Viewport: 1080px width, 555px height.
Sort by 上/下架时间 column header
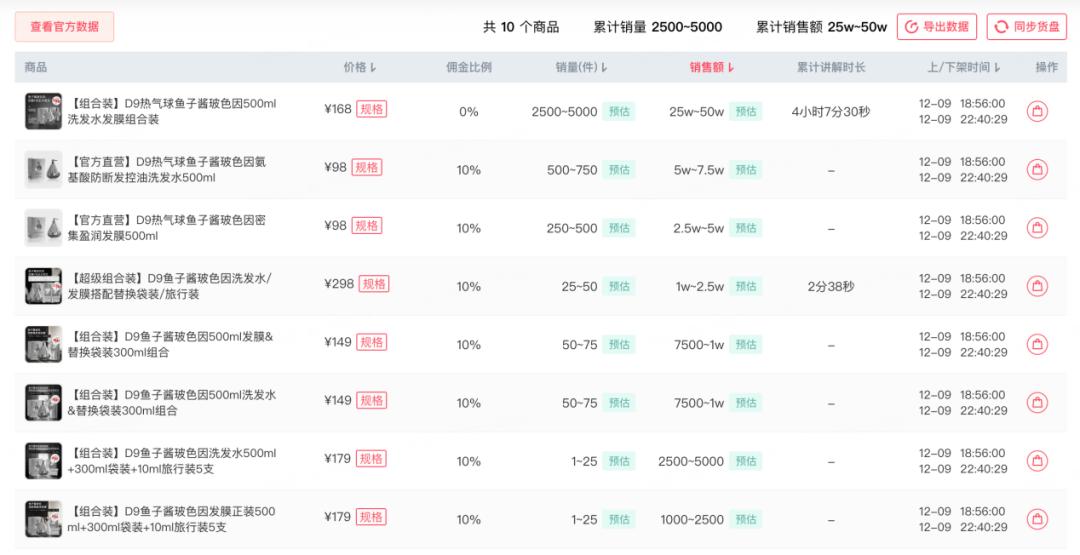pyautogui.click(x=964, y=67)
